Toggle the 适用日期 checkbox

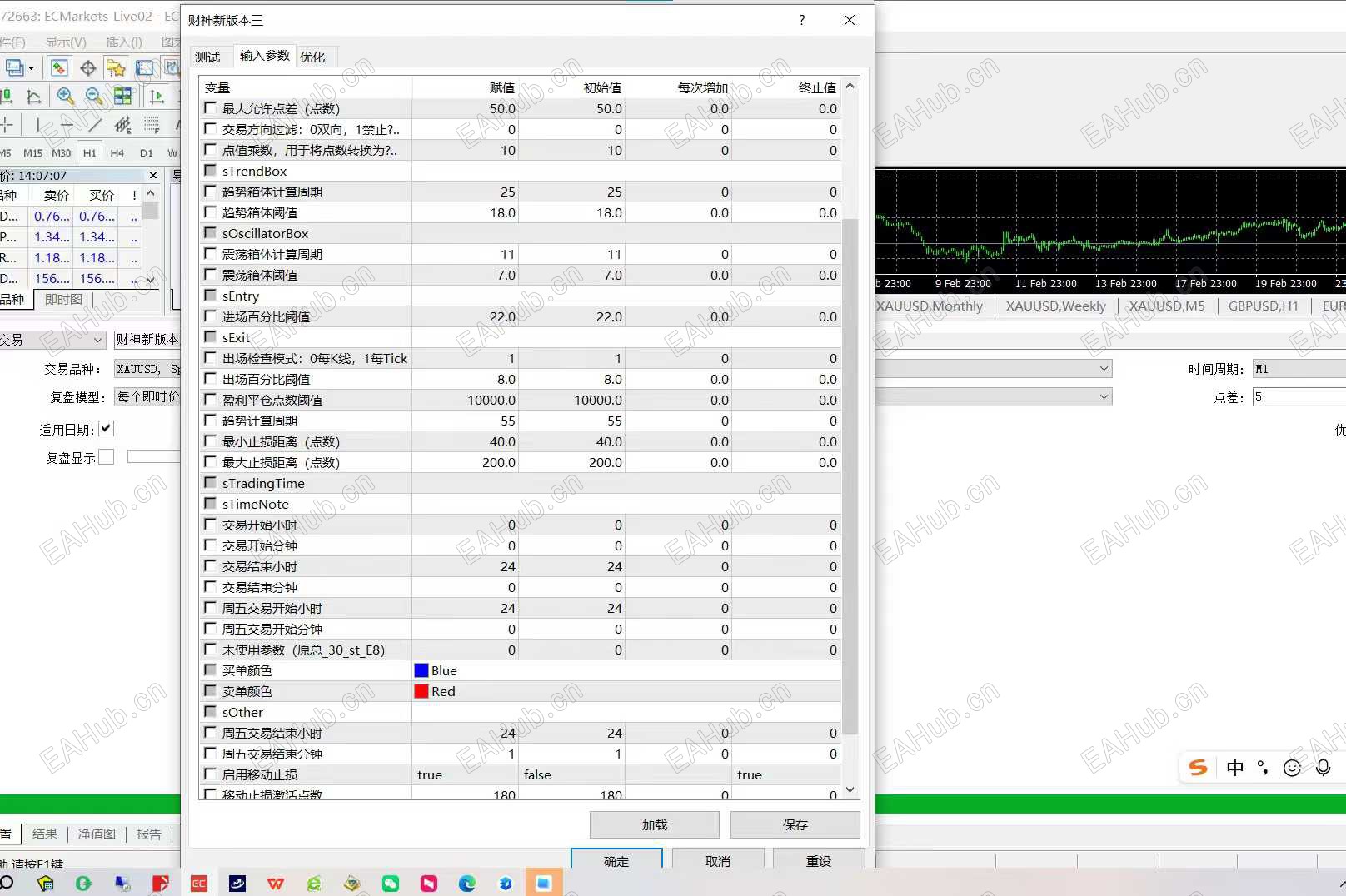pos(107,429)
